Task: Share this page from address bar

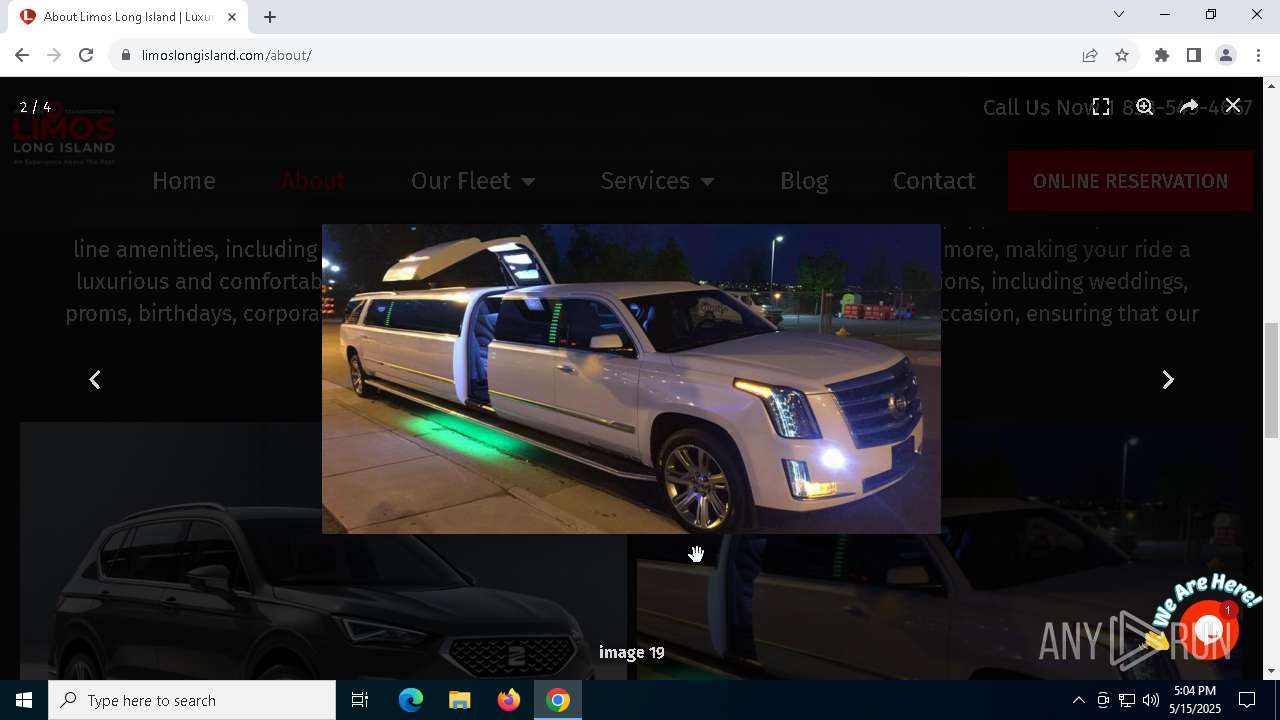Action: pyautogui.click(x=1090, y=55)
